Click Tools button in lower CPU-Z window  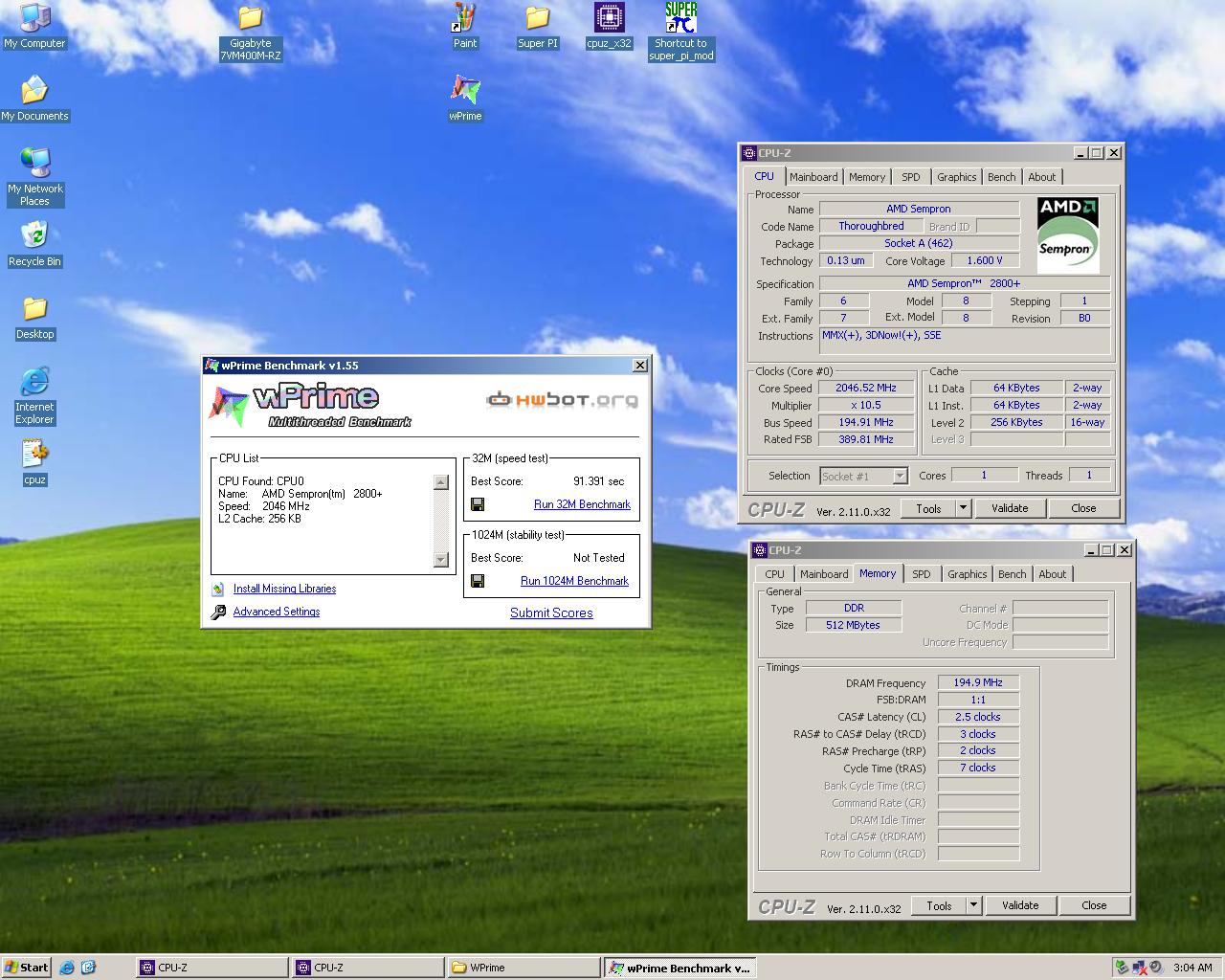point(939,905)
